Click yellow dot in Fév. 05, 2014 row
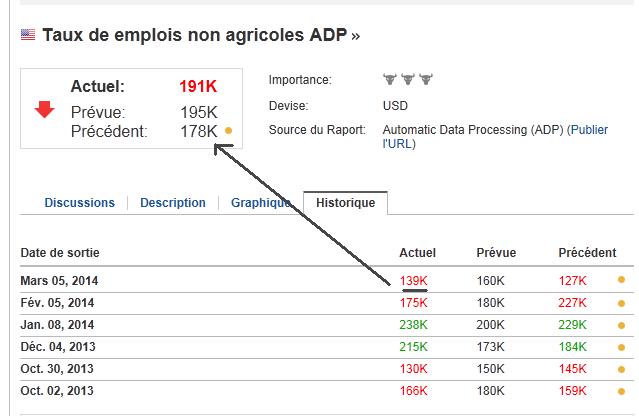This screenshot has height=416, width=639. (x=621, y=303)
